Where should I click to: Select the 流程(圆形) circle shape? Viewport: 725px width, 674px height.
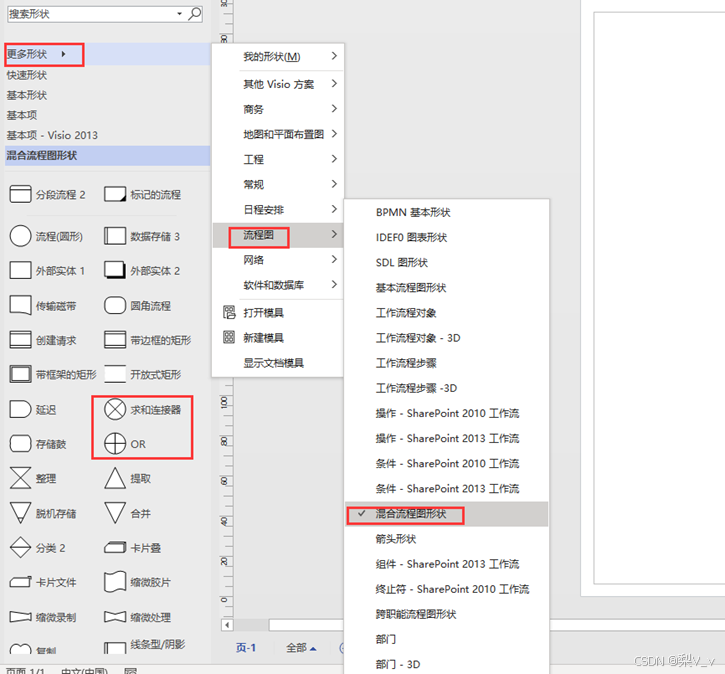click(x=20, y=236)
